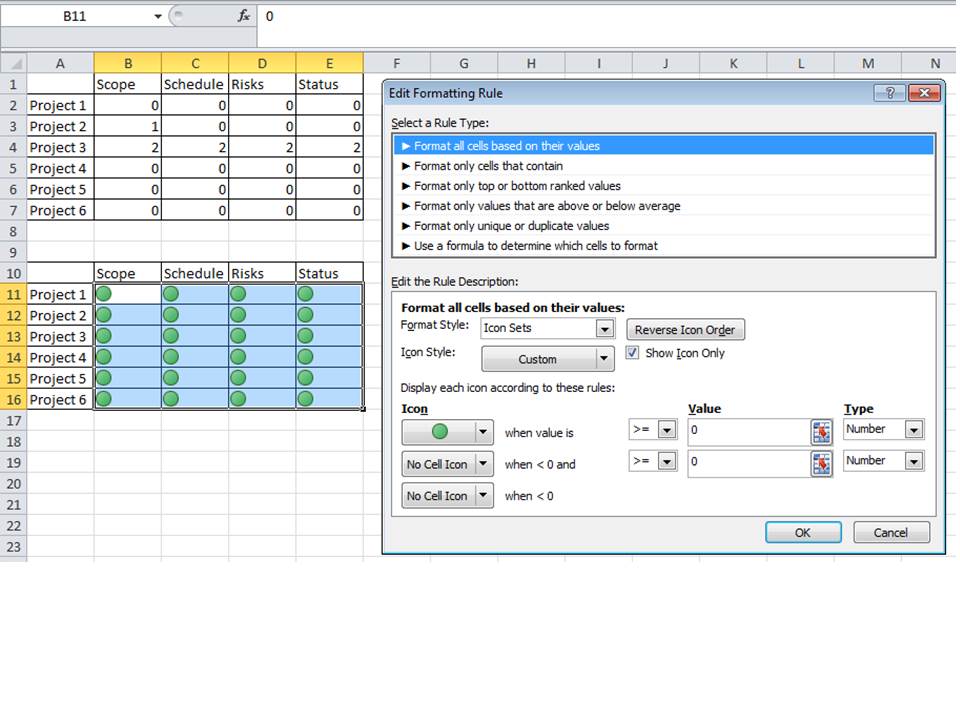Click the Select All corner button of the worksheet
Image resolution: width=960 pixels, height=720 pixels.
[x=13, y=63]
